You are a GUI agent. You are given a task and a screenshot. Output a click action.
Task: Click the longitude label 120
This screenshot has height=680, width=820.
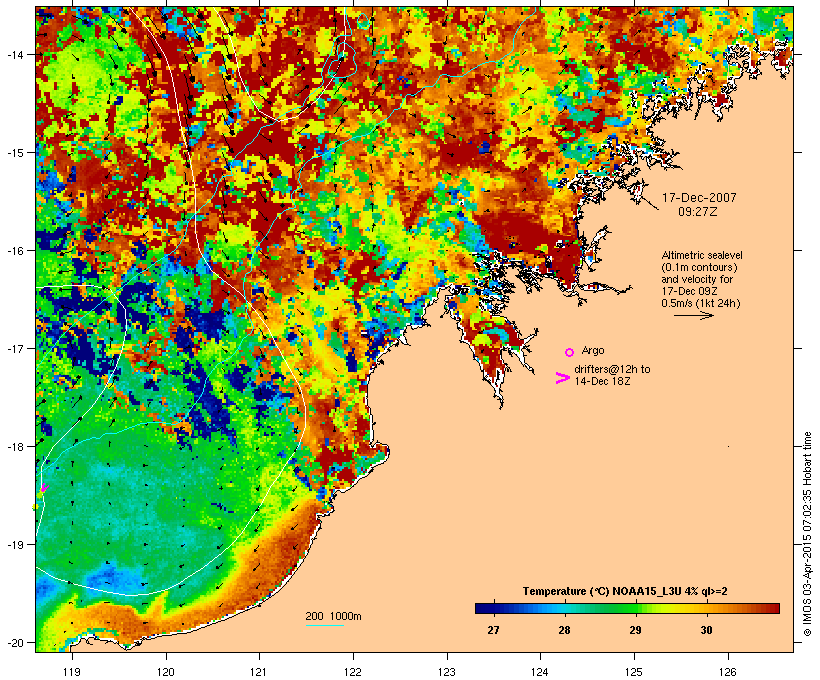pos(166,672)
